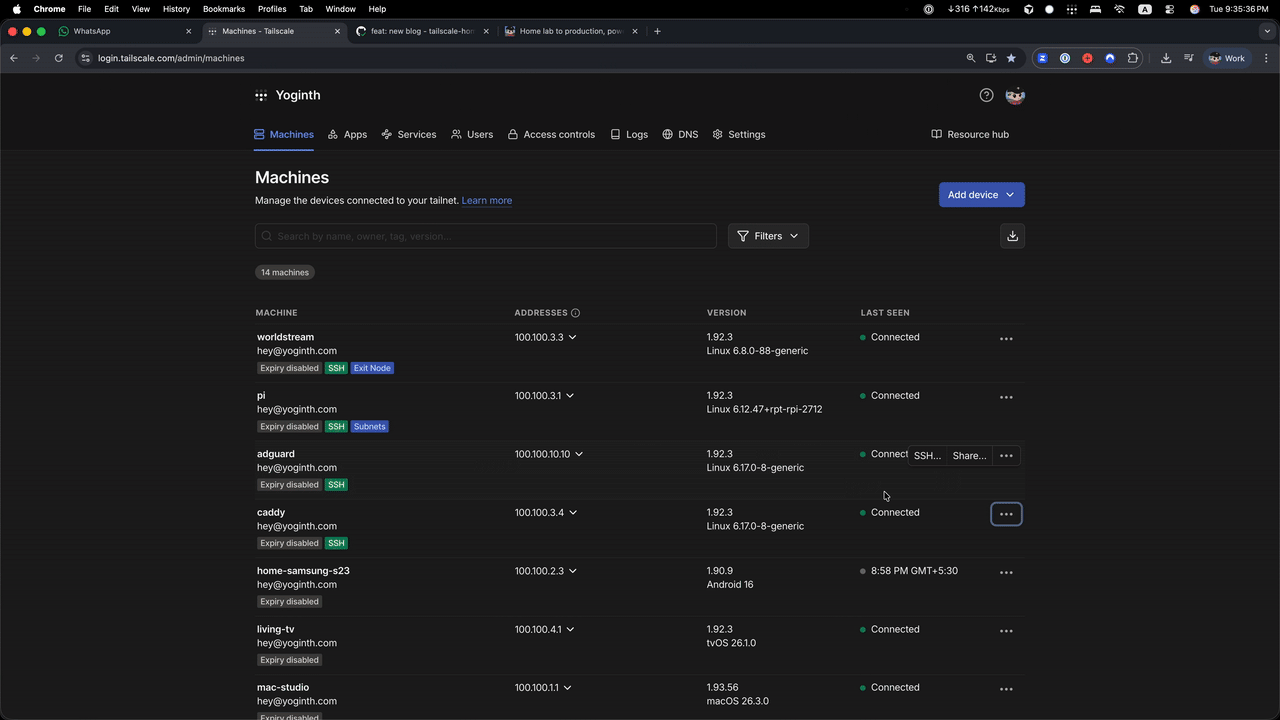1280x720 pixels.
Task: Open three-dot menu for worldstream machine
Action: coord(1006,339)
